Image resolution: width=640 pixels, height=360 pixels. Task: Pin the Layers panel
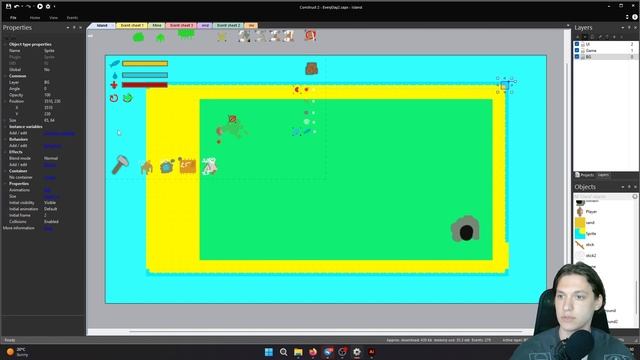(629, 28)
